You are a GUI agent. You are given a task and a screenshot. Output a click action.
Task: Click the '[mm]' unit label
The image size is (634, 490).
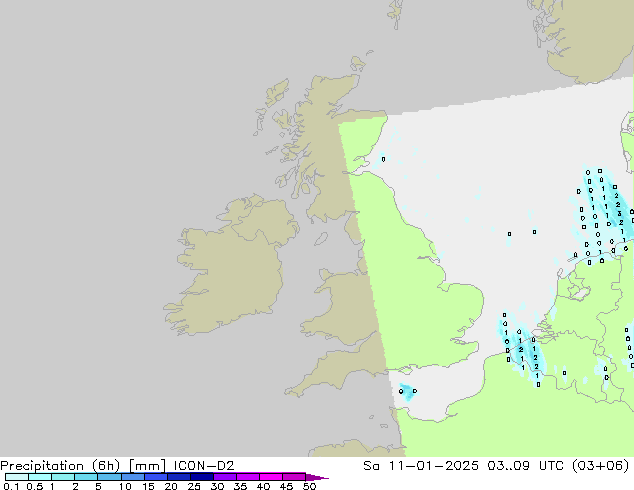click(x=147, y=466)
